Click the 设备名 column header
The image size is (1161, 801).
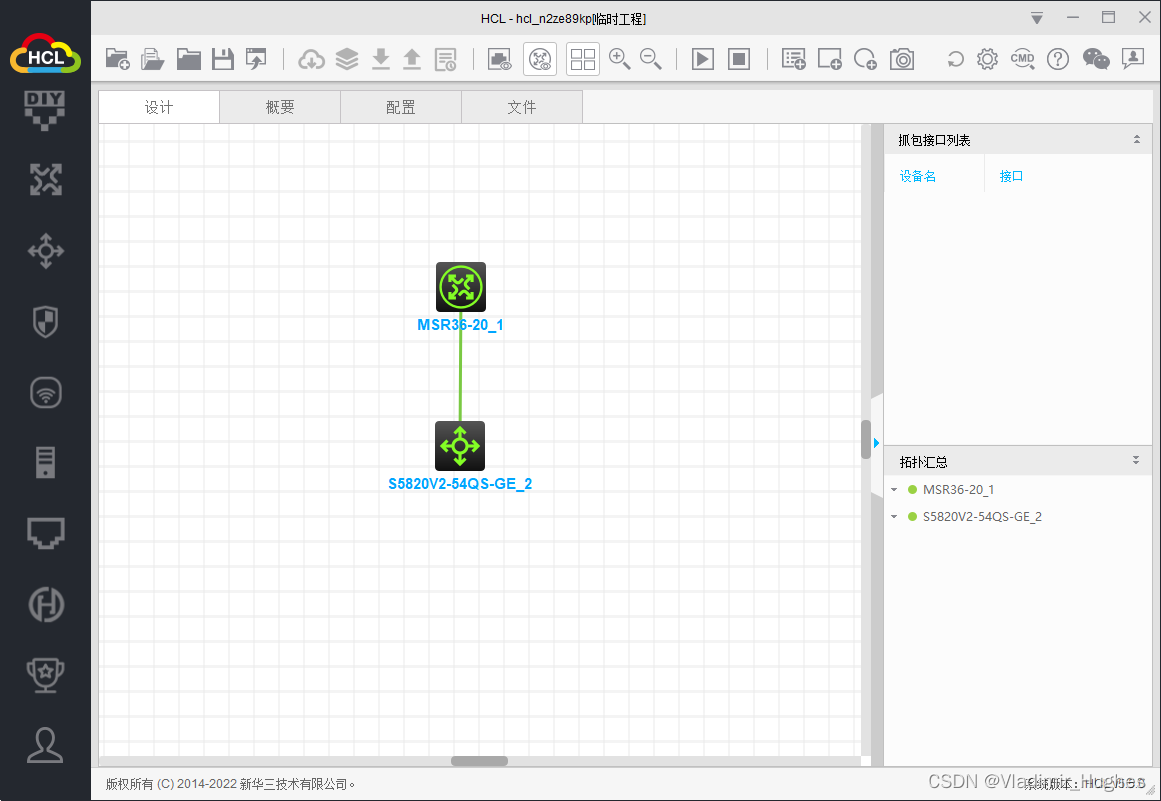917,176
